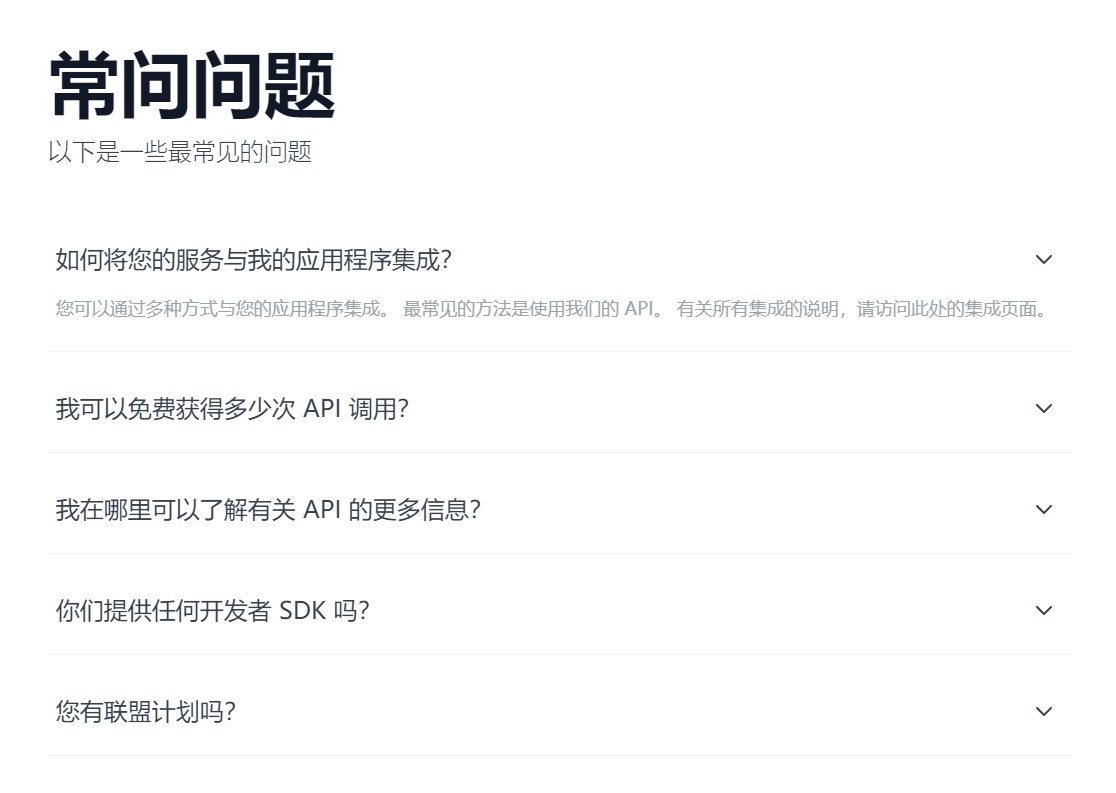Click the word SDK in the developer question
1116x793 pixels.
click(x=302, y=611)
